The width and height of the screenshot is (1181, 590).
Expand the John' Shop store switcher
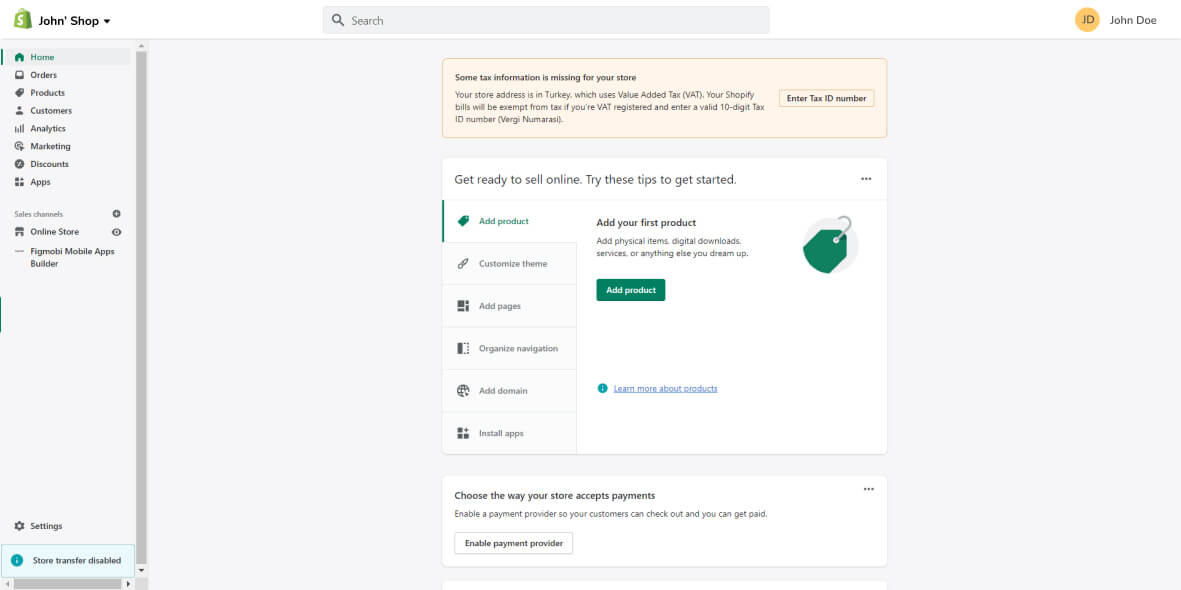[x=75, y=20]
